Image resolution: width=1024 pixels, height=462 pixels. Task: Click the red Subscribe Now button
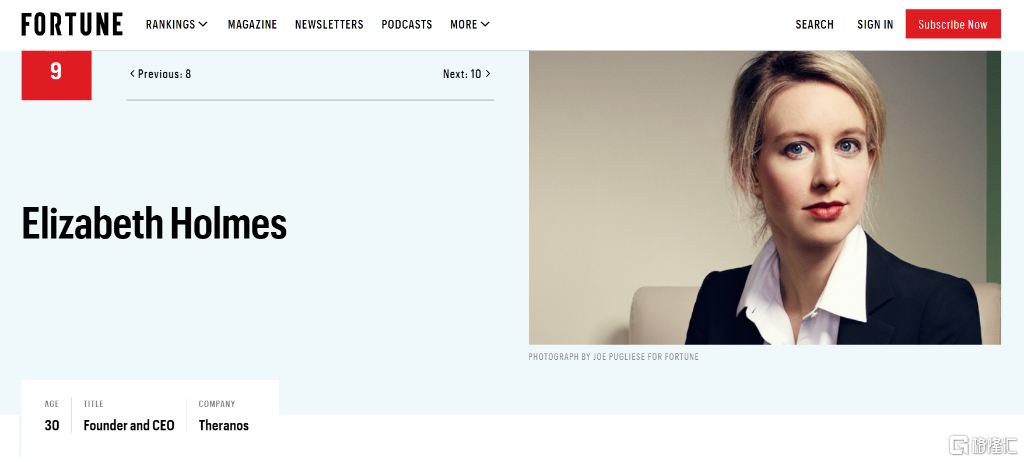point(953,24)
